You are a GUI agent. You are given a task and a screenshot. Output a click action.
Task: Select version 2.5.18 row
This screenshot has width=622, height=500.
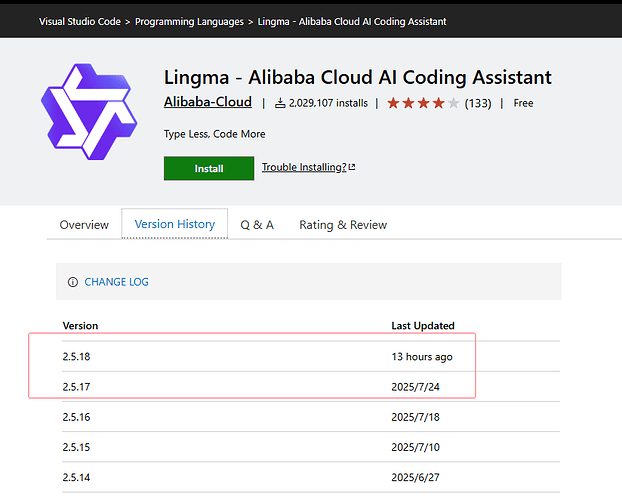click(x=311, y=356)
